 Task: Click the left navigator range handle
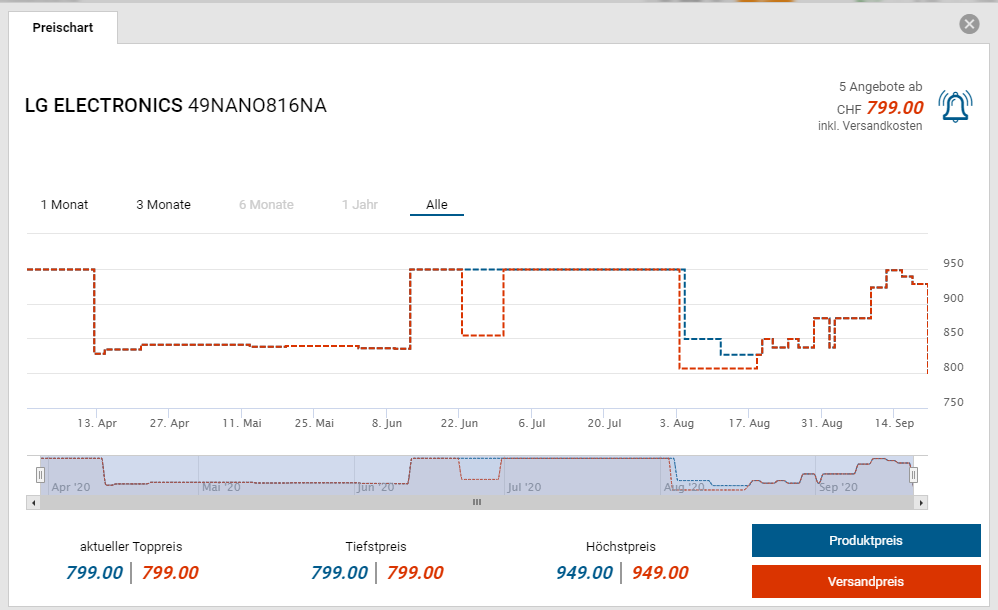click(40, 475)
